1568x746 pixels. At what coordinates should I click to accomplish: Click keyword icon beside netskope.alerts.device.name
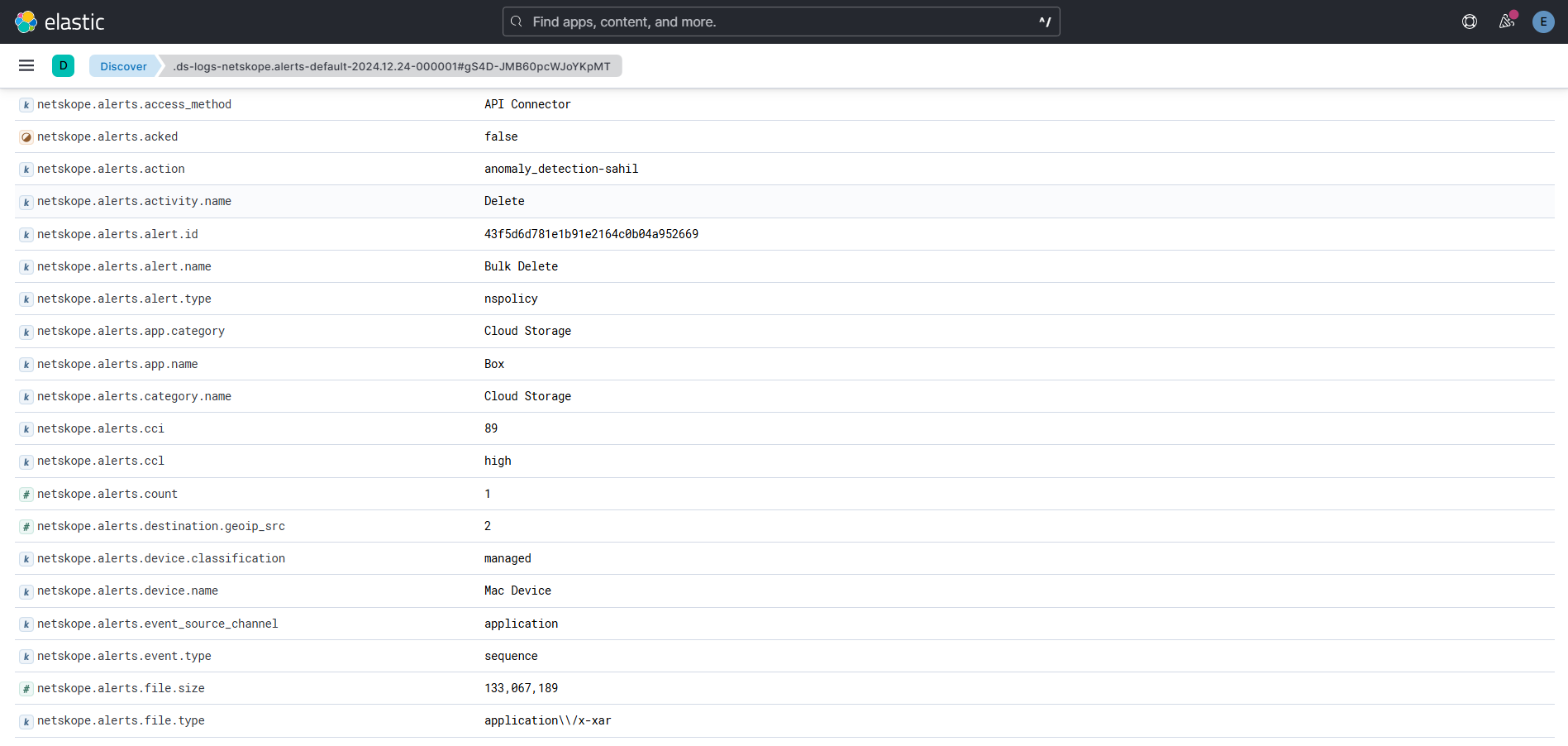tap(26, 591)
